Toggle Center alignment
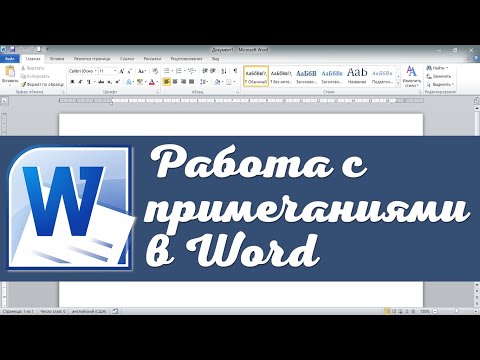Screen dimensions: 480x360 pyautogui.click(x=175, y=82)
